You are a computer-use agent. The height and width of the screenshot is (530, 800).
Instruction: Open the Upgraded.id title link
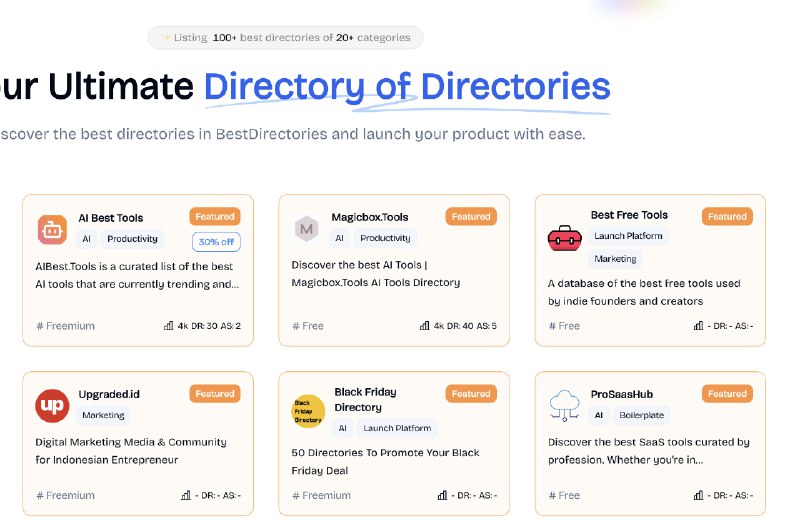tap(109, 394)
